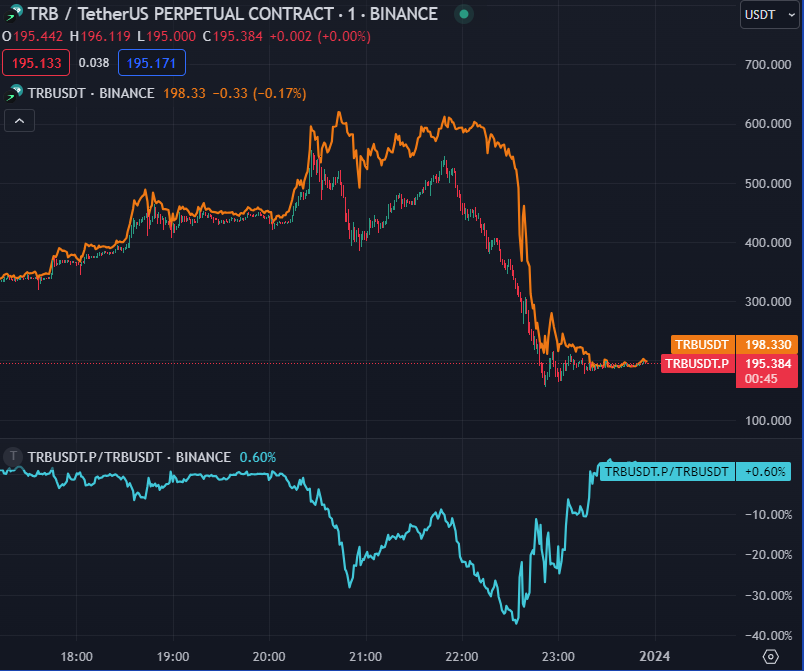Select the TRB / TetherUS PERPETUAL CONTRACT title
Screen dimensions: 804x671
pyautogui.click(x=232, y=14)
